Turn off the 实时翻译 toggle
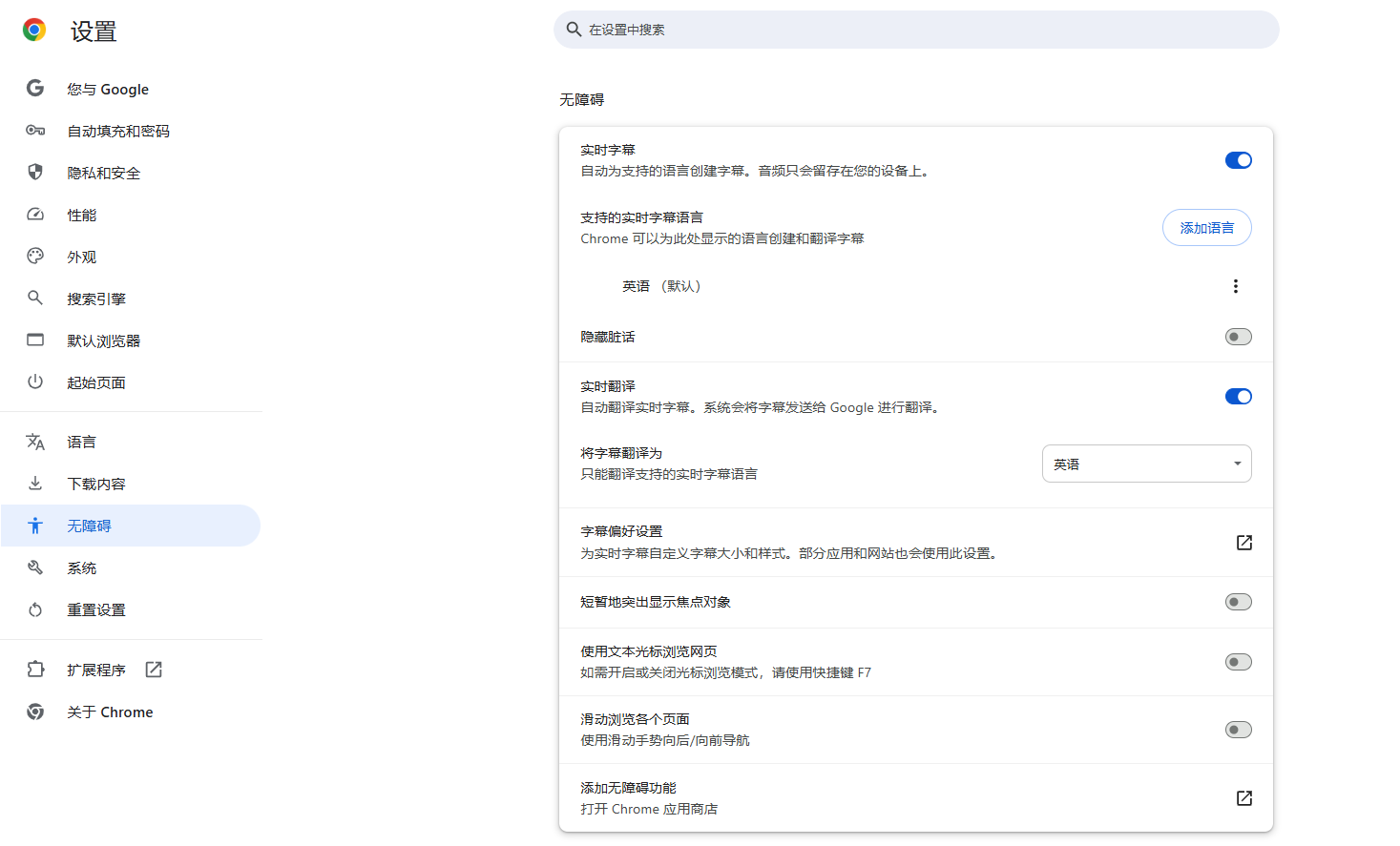The image size is (1400, 846). pos(1239,397)
